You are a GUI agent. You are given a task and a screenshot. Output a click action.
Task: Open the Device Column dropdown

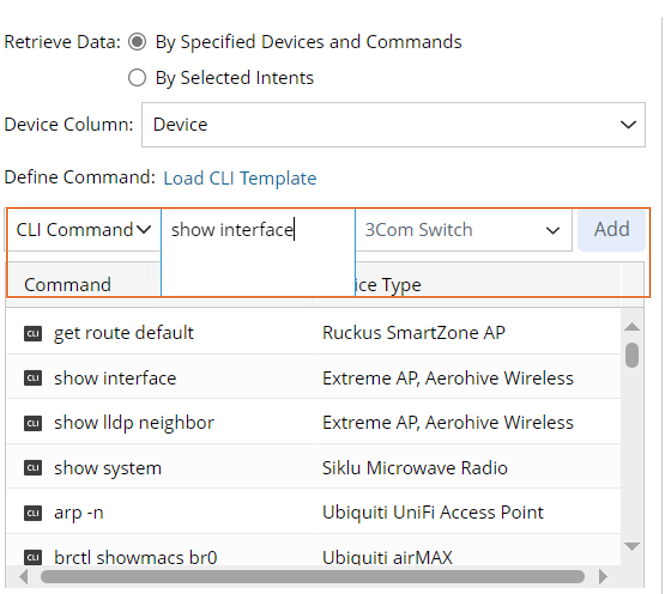click(x=392, y=125)
